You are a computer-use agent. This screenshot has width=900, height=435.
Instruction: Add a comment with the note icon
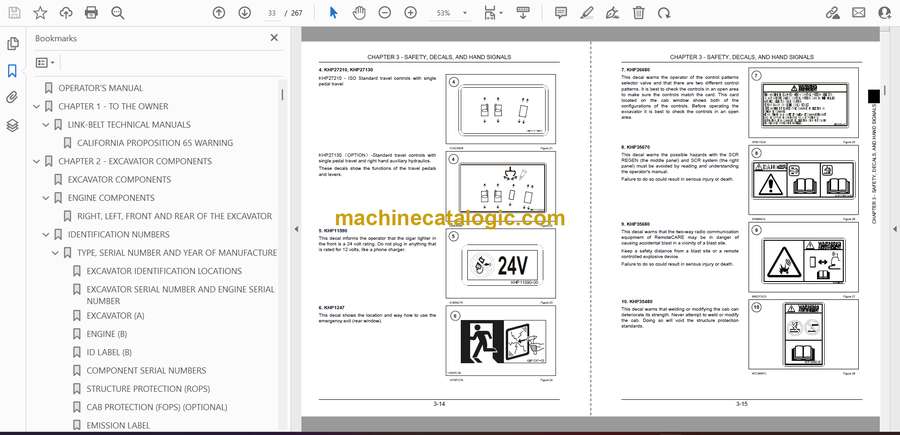[x=561, y=13]
